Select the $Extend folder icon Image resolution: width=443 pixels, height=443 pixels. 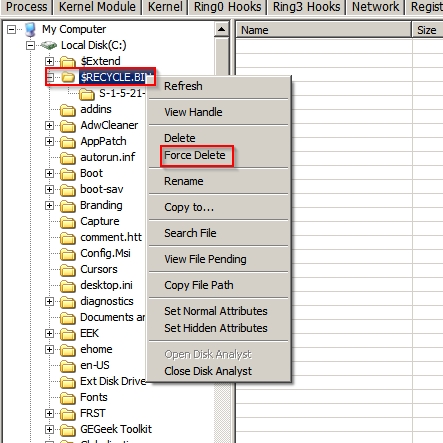(68, 61)
